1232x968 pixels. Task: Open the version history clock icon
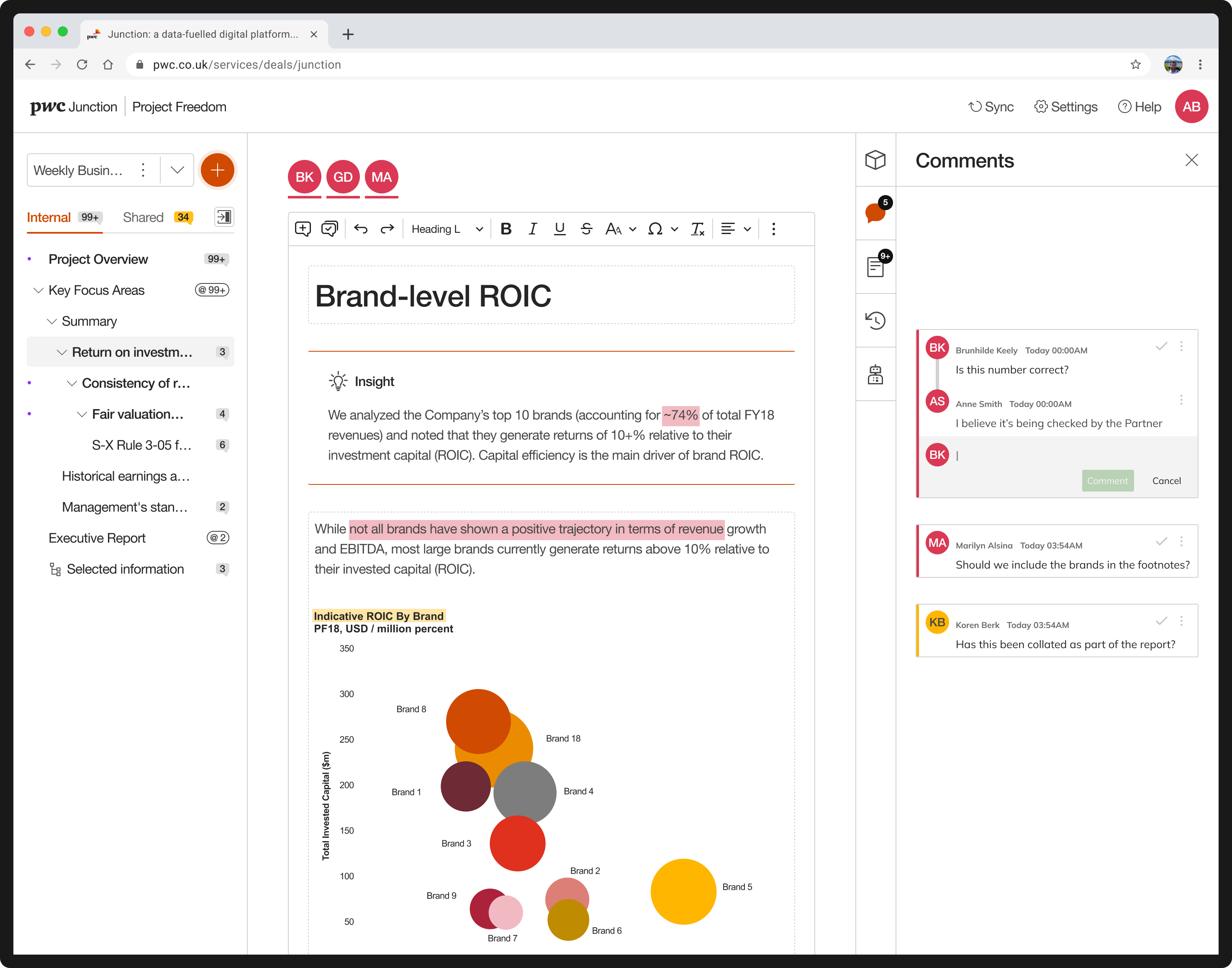pyautogui.click(x=875, y=320)
